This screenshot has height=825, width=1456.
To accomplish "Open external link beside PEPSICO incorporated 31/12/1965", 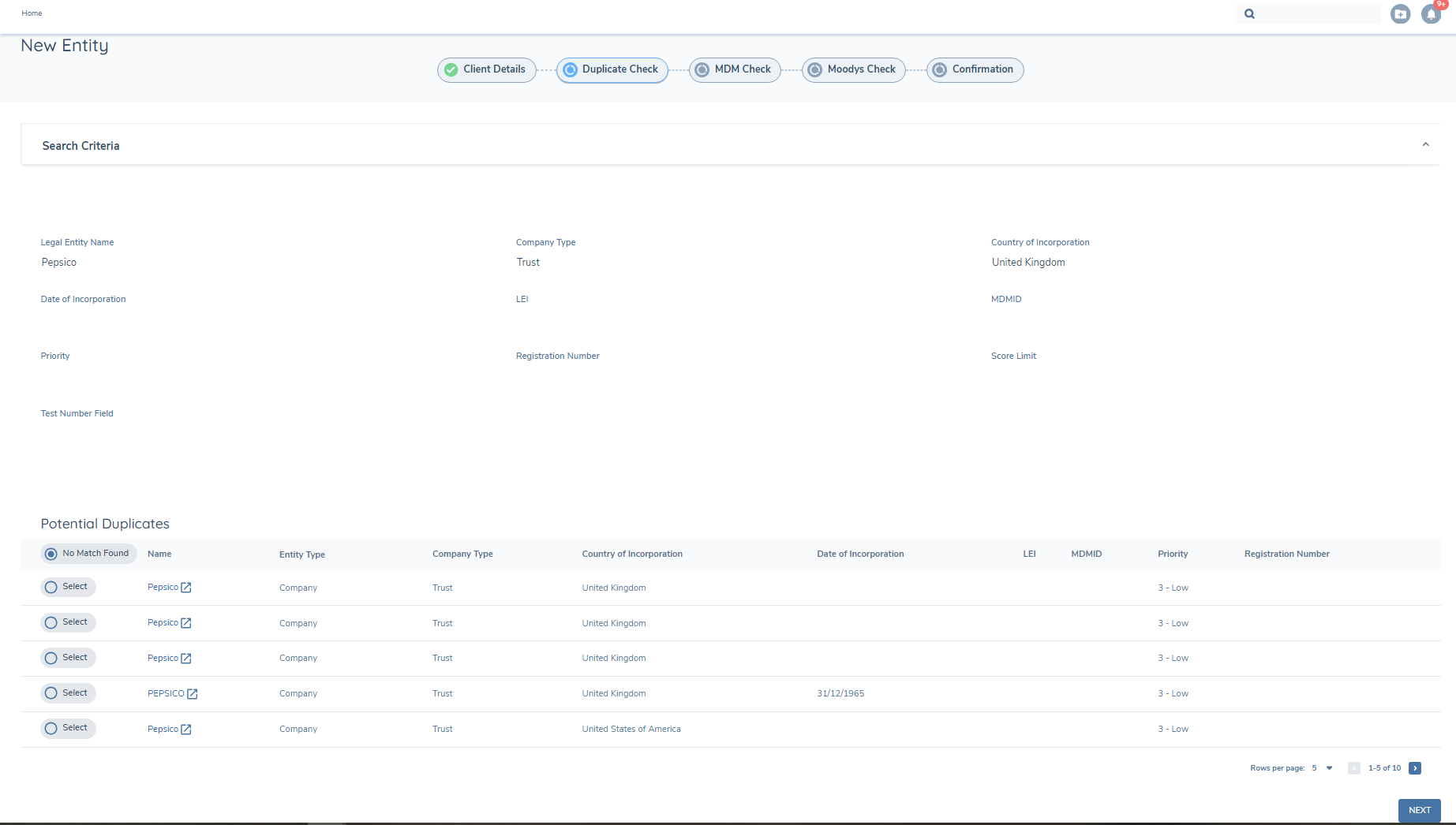I will coord(193,693).
